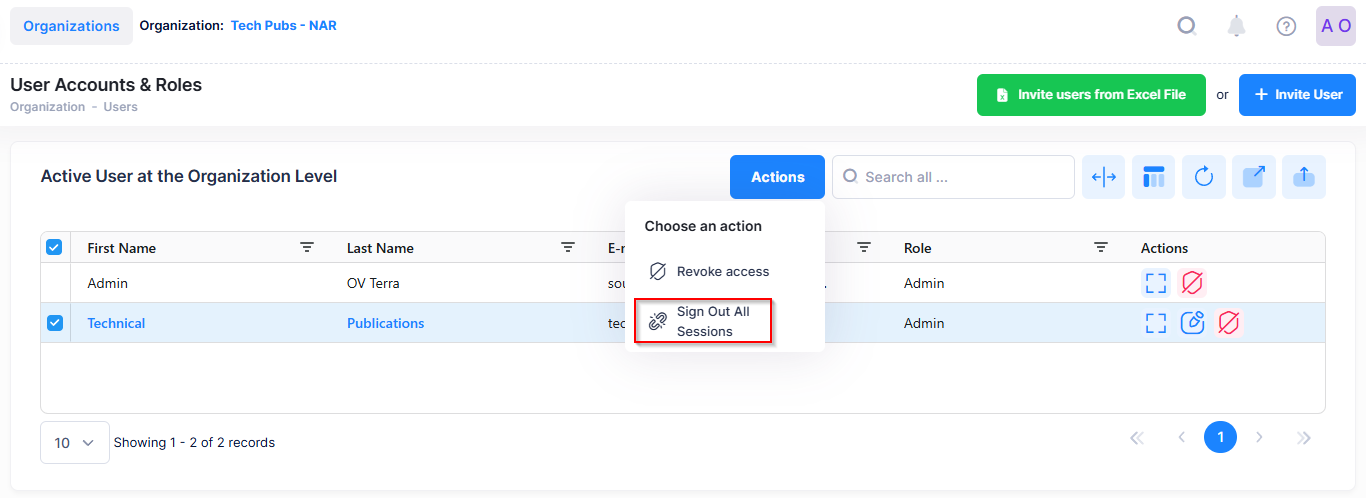Toggle the select-all header checkbox
Viewport: 1366px width, 498px height.
55,247
